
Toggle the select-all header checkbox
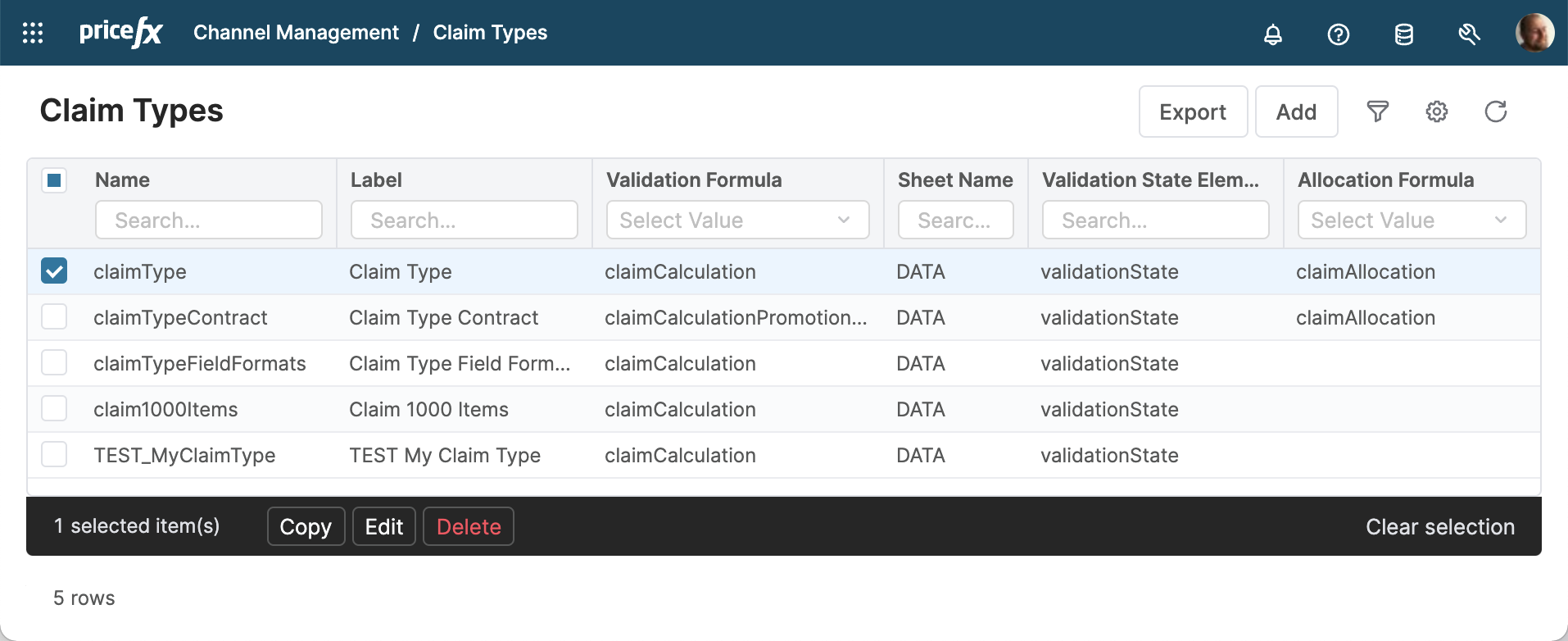(x=54, y=180)
